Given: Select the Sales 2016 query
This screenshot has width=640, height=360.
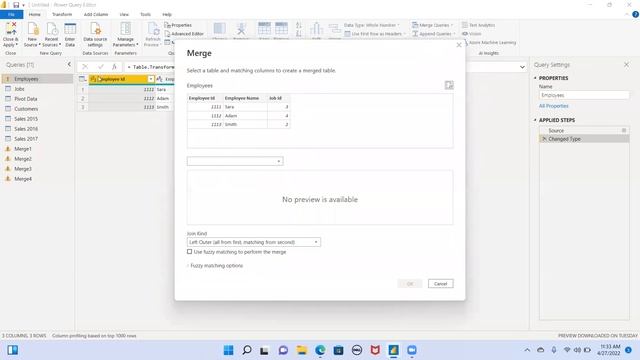Looking at the screenshot, I should [26, 129].
